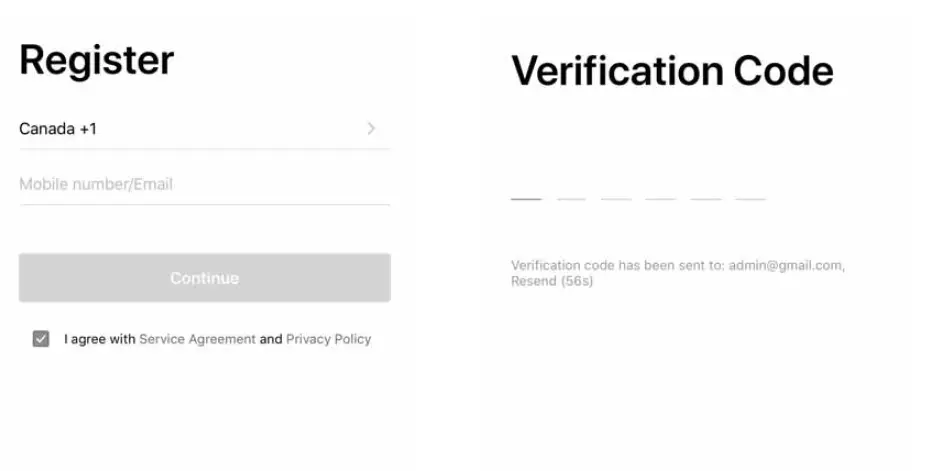Open the Service Agreement link
930x471 pixels.
pos(197,339)
